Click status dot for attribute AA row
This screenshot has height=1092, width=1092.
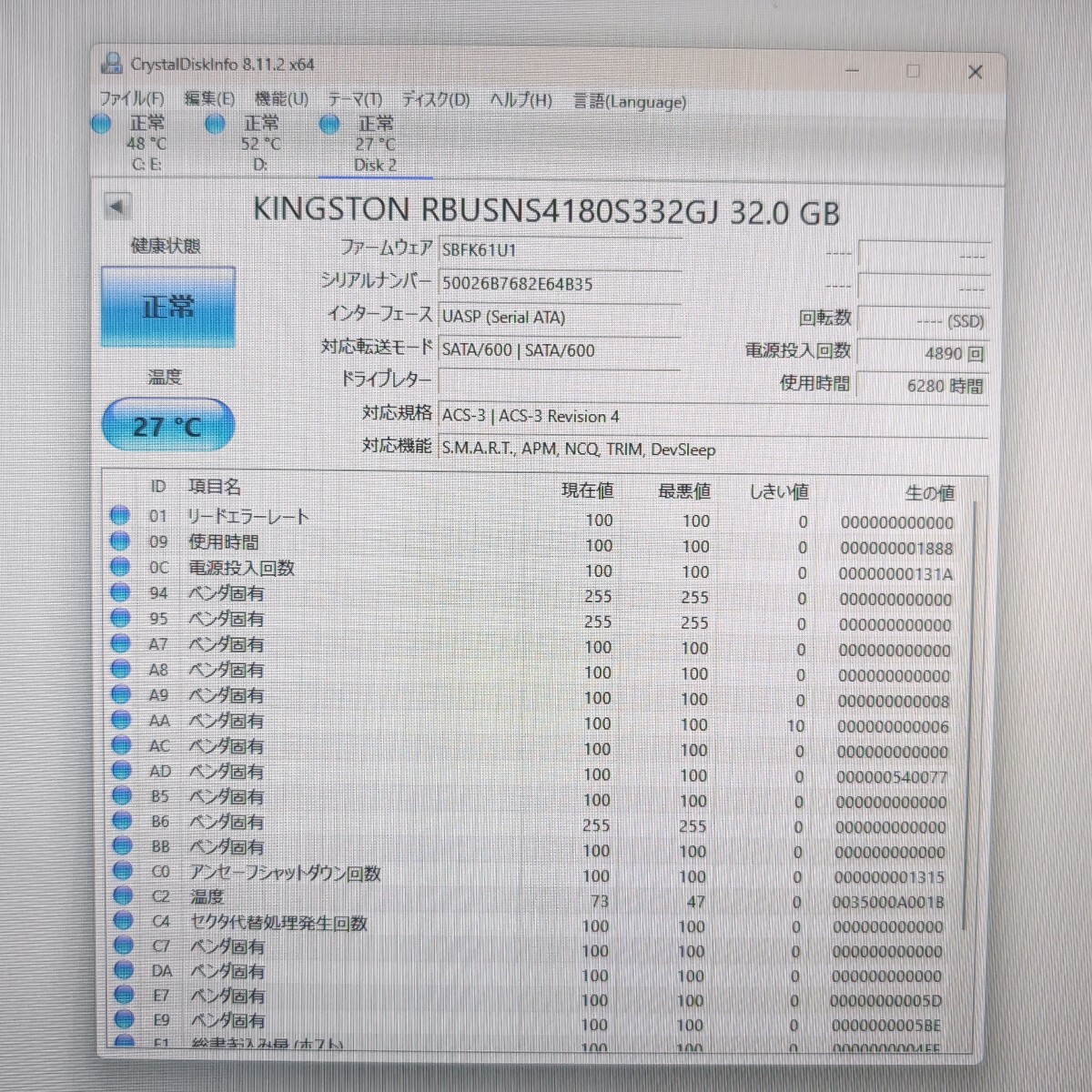click(x=120, y=720)
